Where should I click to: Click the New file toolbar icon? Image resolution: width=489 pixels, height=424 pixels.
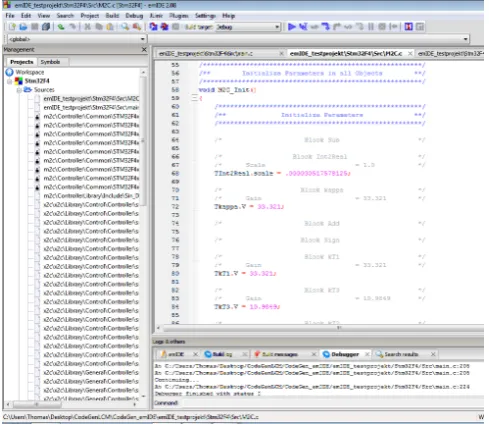coord(12,27)
